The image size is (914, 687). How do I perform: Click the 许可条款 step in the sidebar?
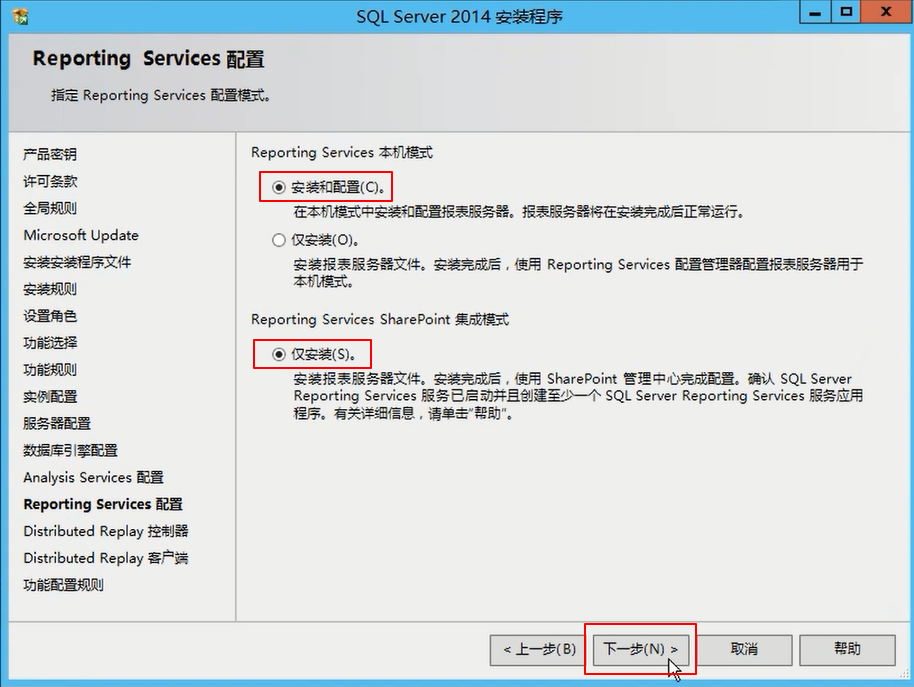50,181
